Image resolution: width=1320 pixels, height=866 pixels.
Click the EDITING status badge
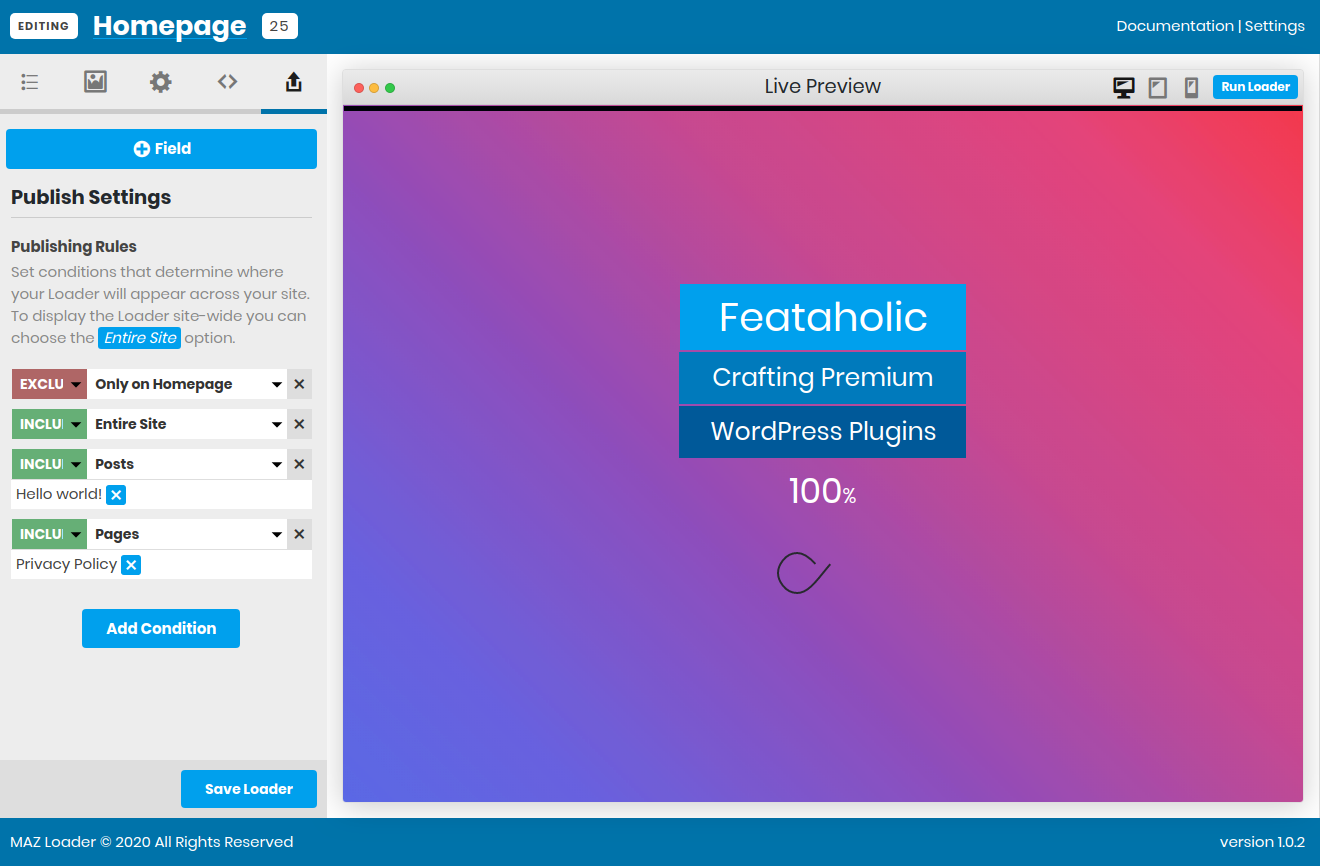(x=44, y=26)
